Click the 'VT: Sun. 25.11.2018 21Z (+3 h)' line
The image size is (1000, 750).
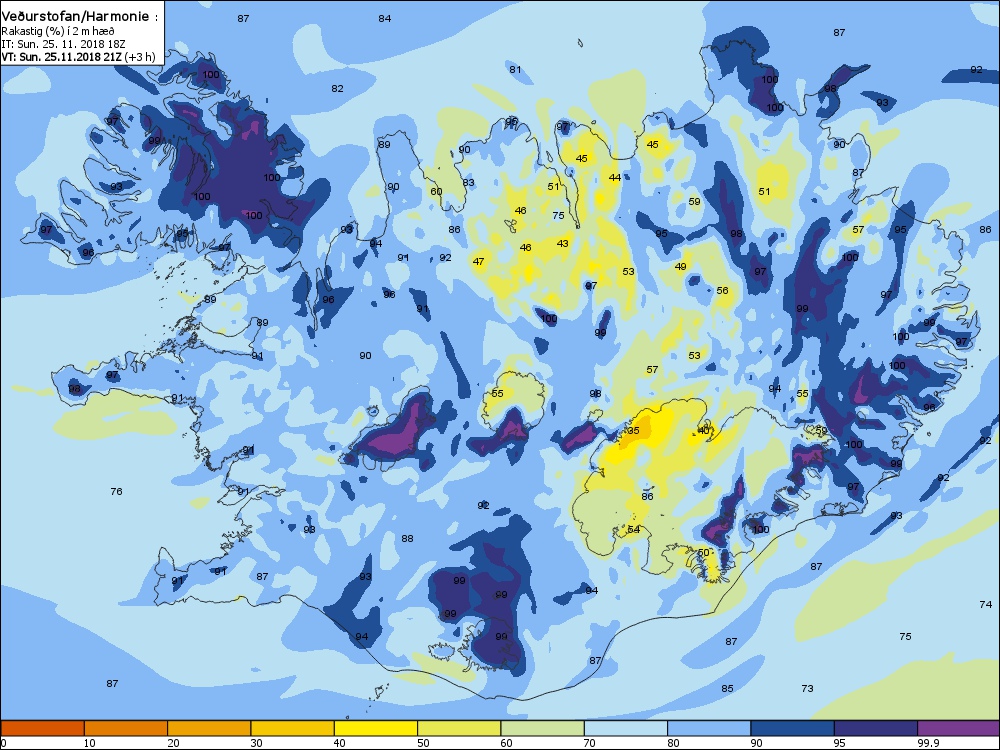pos(78,57)
